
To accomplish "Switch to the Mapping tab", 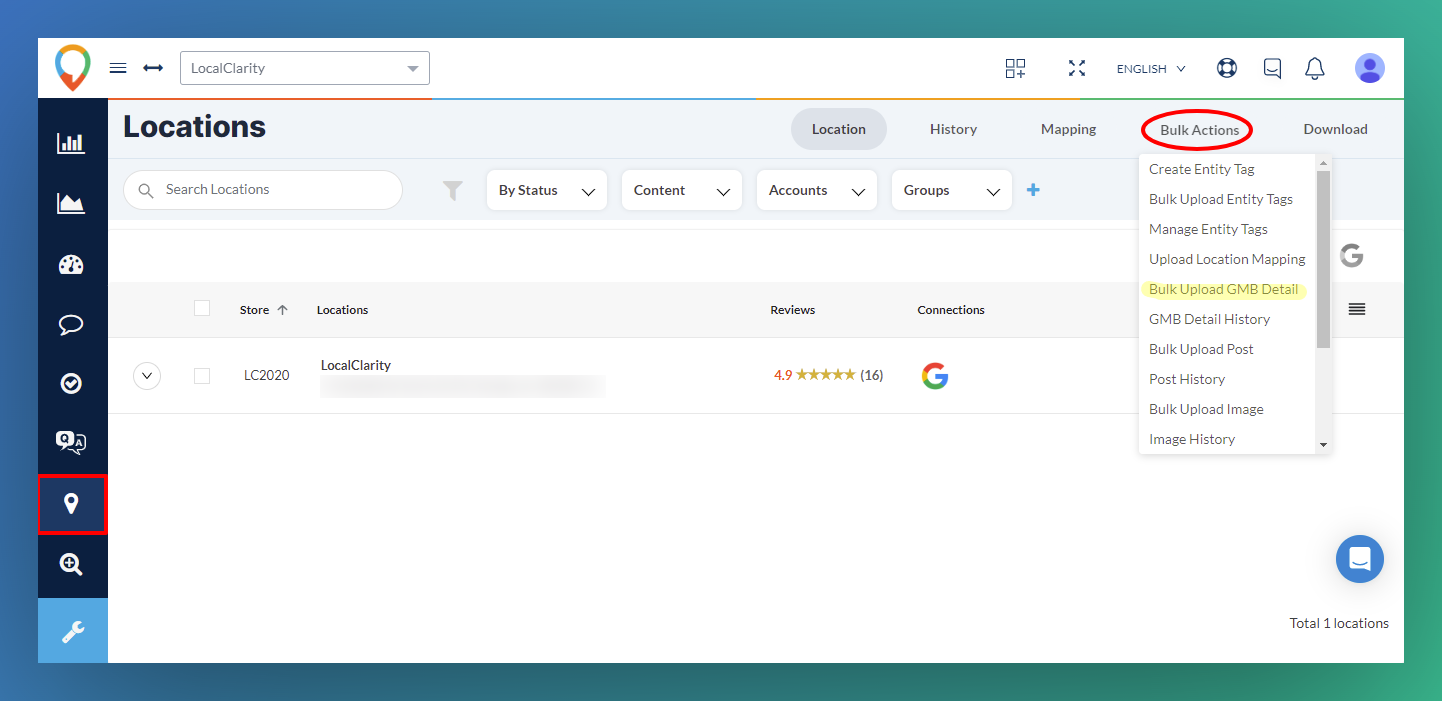I will [x=1068, y=129].
